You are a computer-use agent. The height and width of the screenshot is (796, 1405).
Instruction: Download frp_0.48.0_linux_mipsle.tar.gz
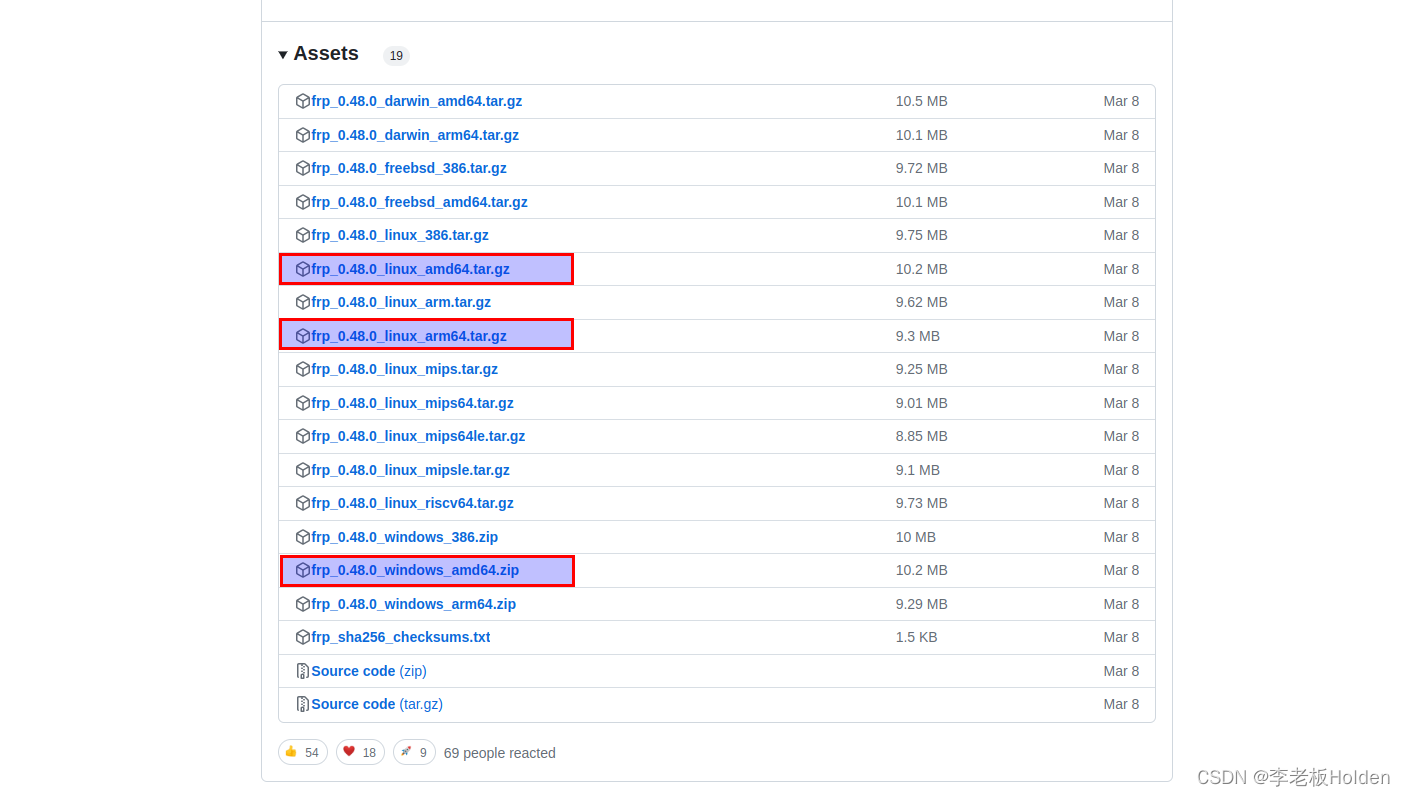coord(410,470)
